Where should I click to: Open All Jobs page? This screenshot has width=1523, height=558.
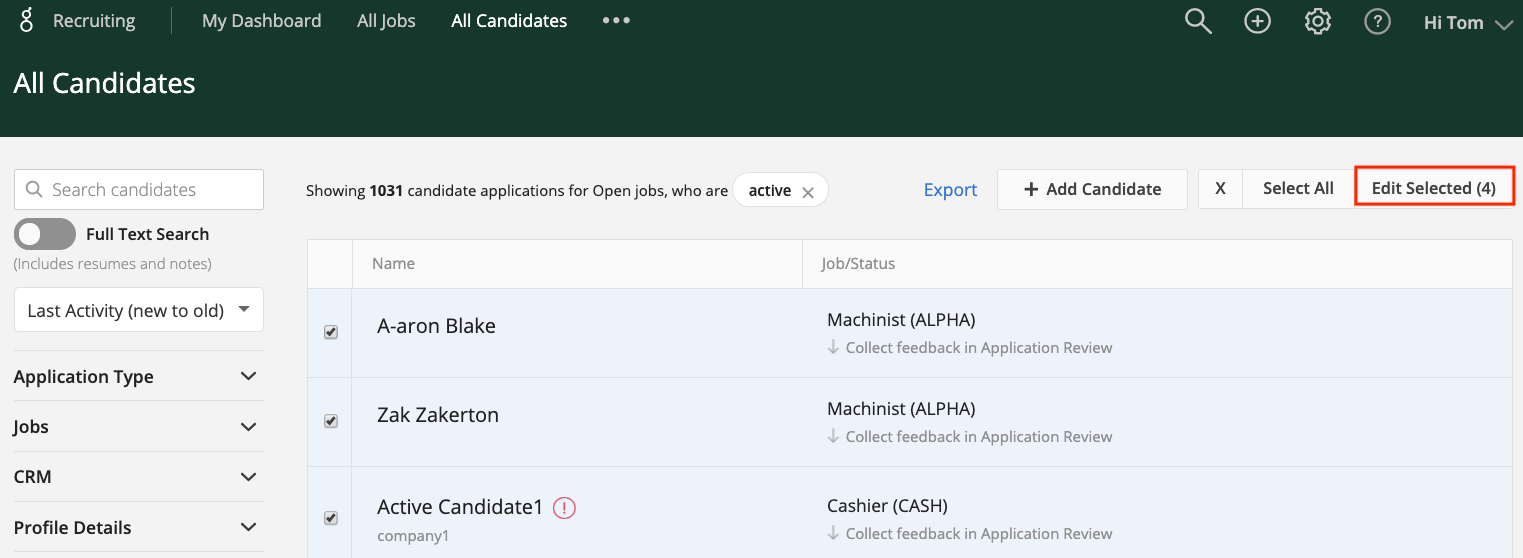(x=386, y=20)
